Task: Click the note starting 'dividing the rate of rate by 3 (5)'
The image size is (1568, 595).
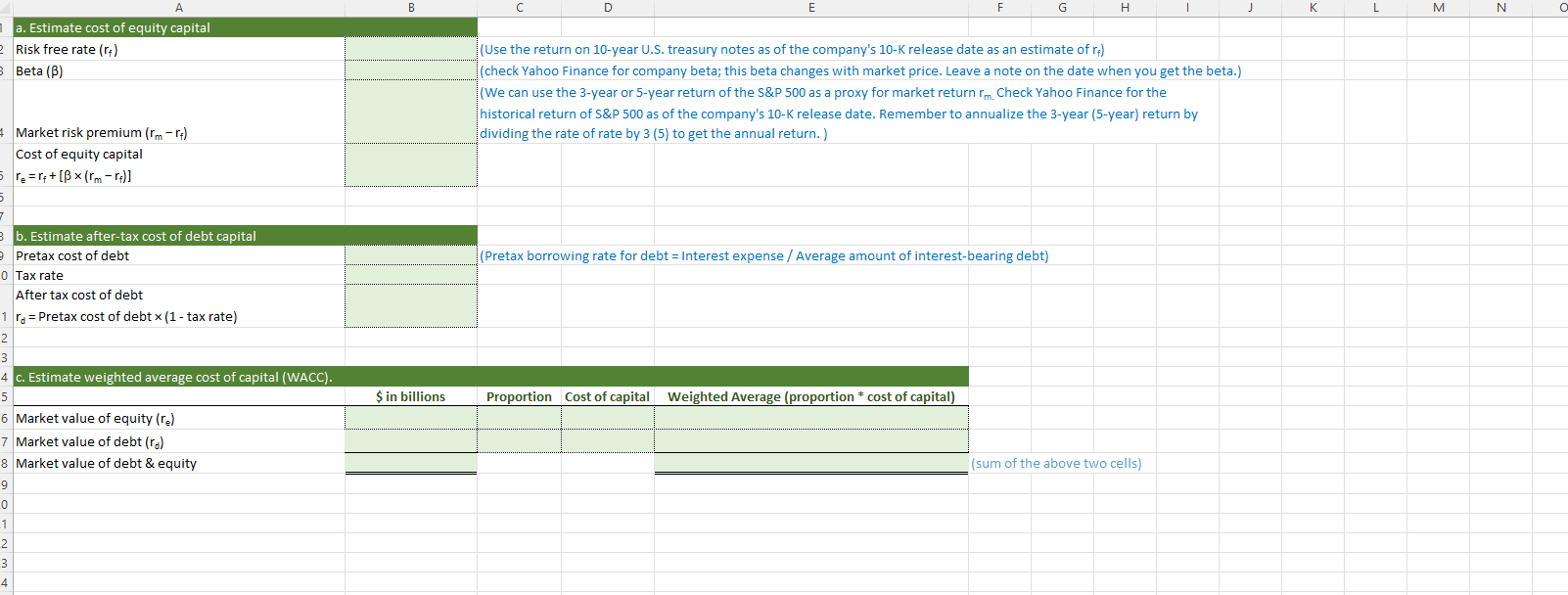Action: tap(653, 133)
